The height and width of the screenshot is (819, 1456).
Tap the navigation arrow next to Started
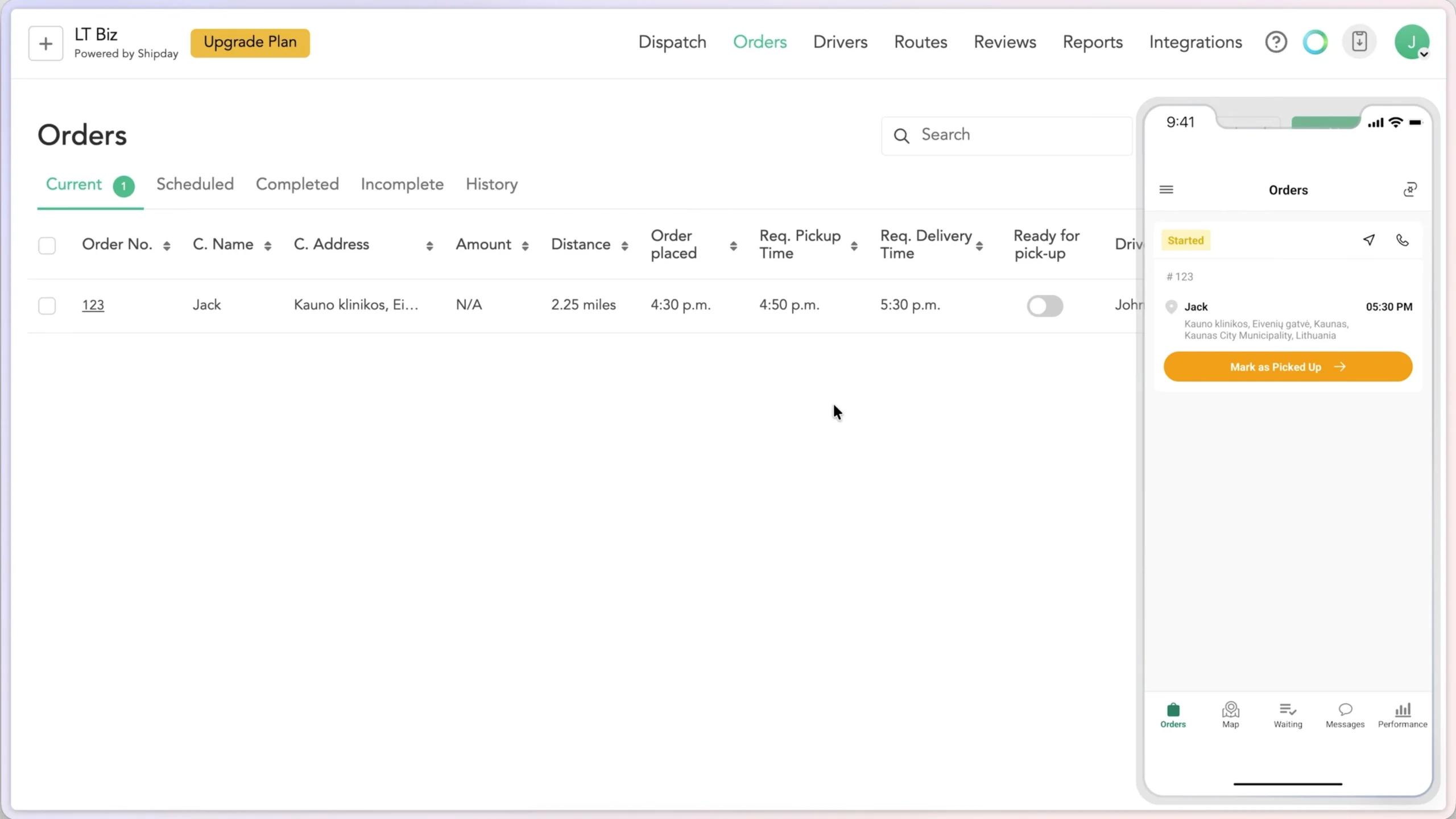tap(1369, 240)
